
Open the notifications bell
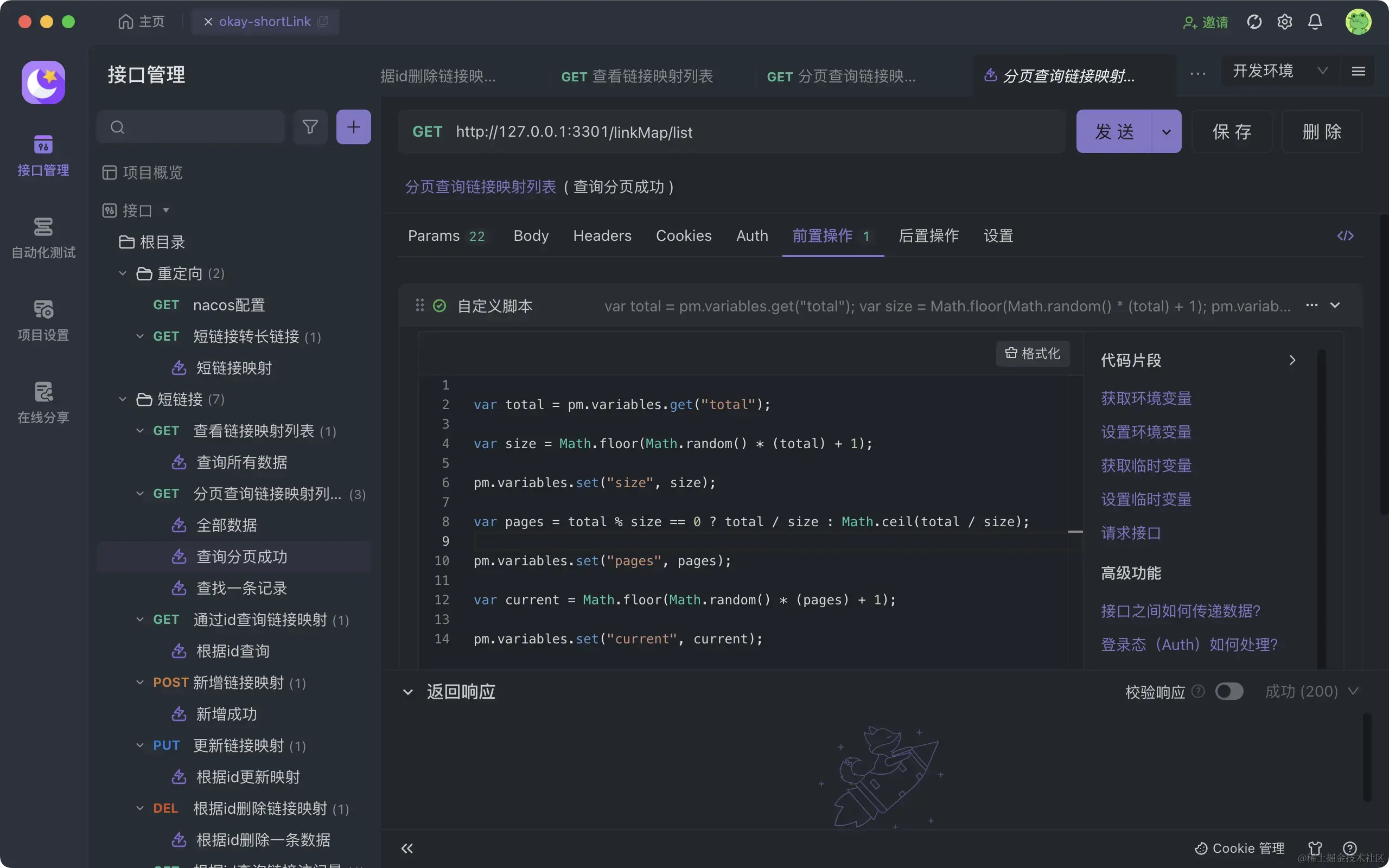[1315, 21]
